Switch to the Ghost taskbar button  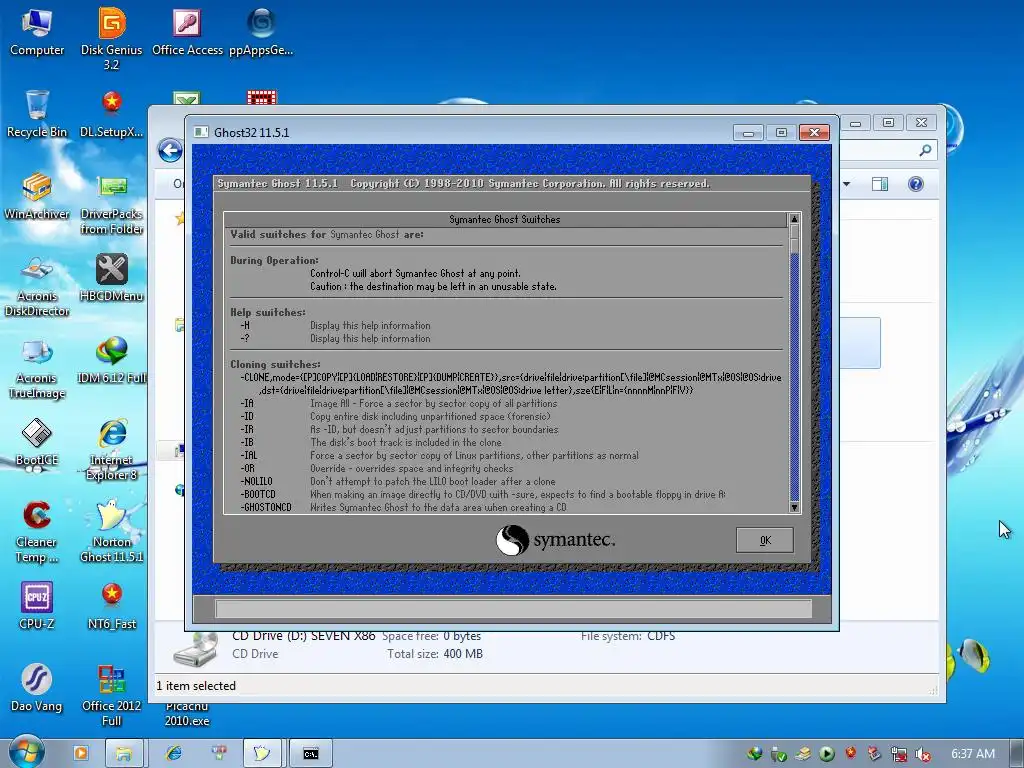pos(262,753)
